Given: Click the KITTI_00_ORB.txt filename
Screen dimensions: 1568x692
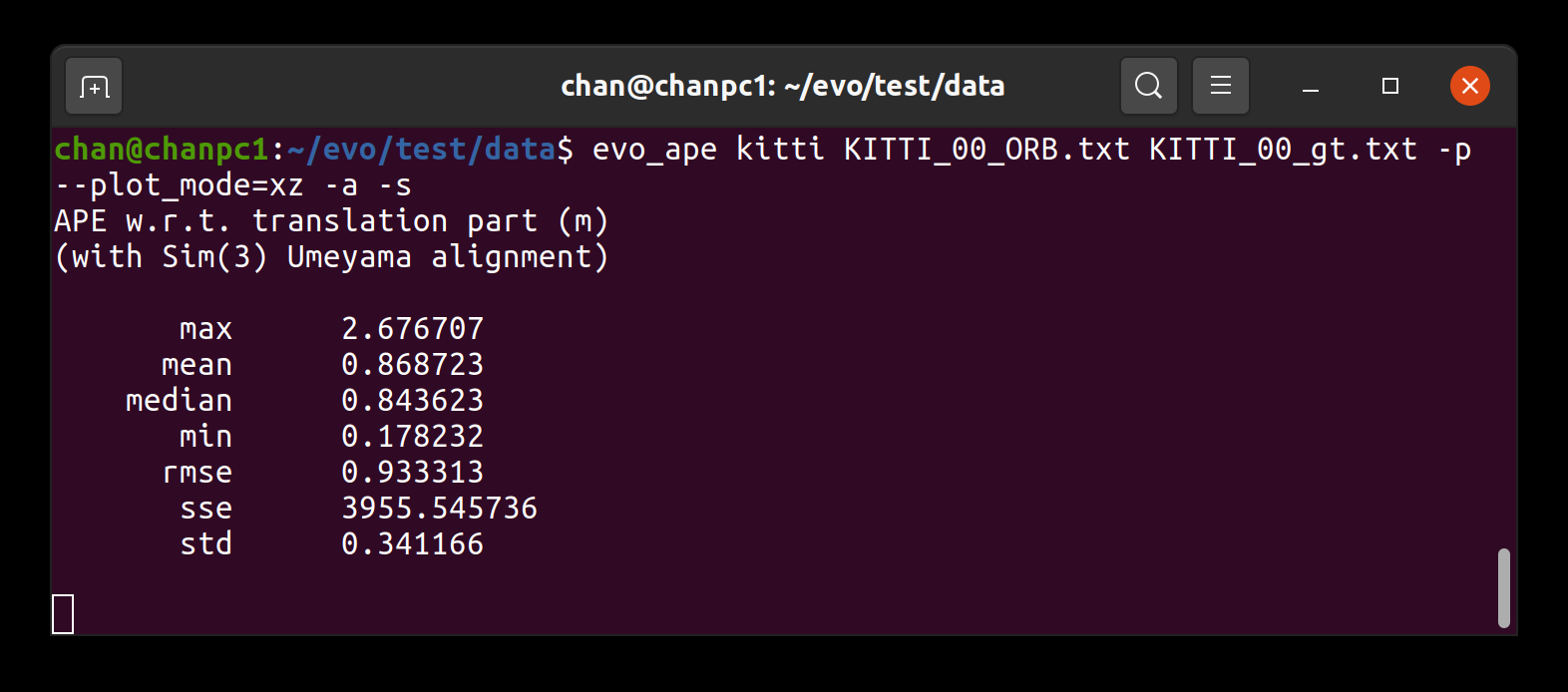Looking at the screenshot, I should coord(986,150).
